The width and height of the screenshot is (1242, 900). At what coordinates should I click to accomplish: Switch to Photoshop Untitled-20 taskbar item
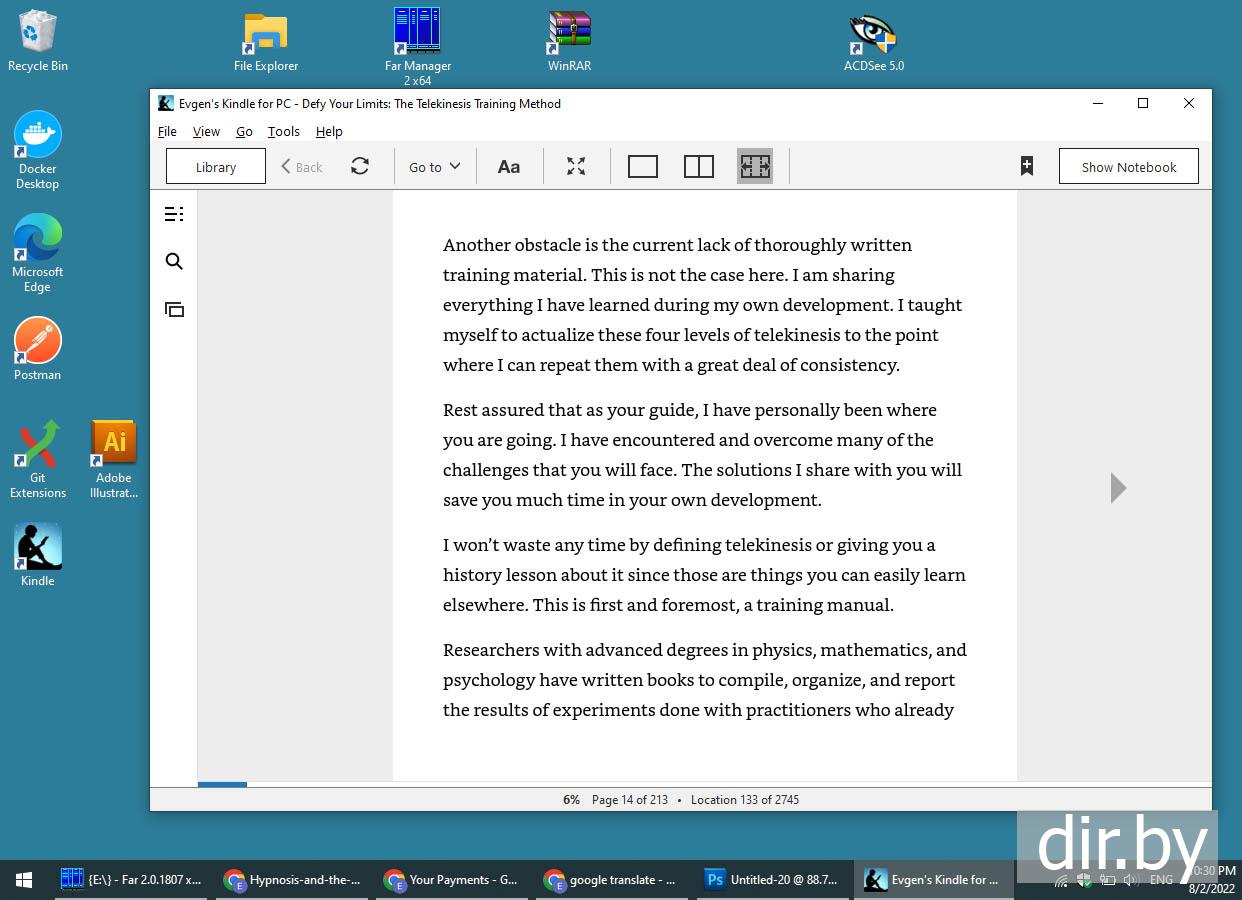772,880
